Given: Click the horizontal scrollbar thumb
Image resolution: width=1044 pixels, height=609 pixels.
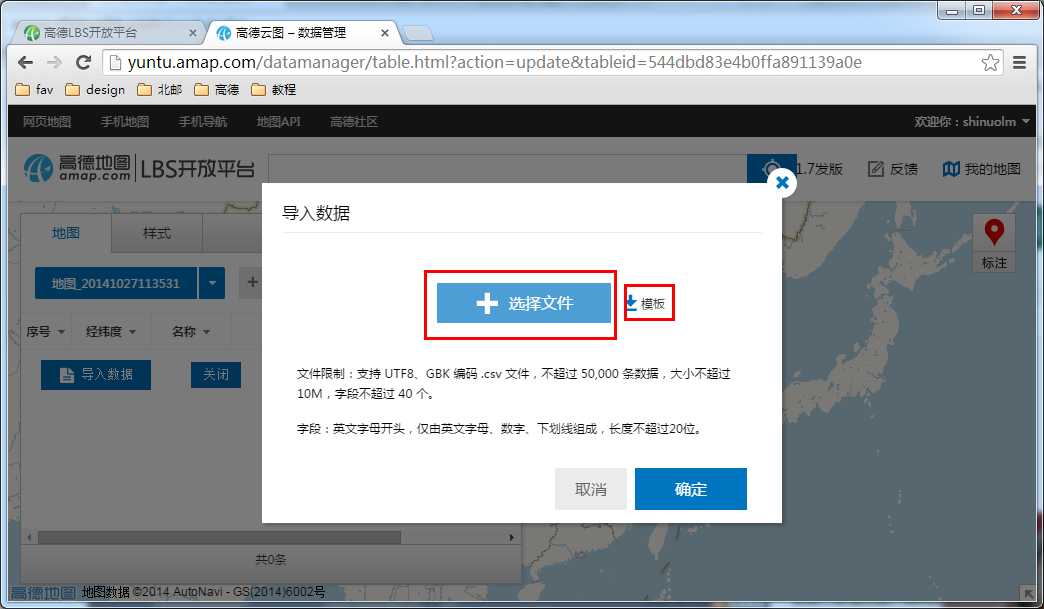Looking at the screenshot, I should tap(219, 537).
